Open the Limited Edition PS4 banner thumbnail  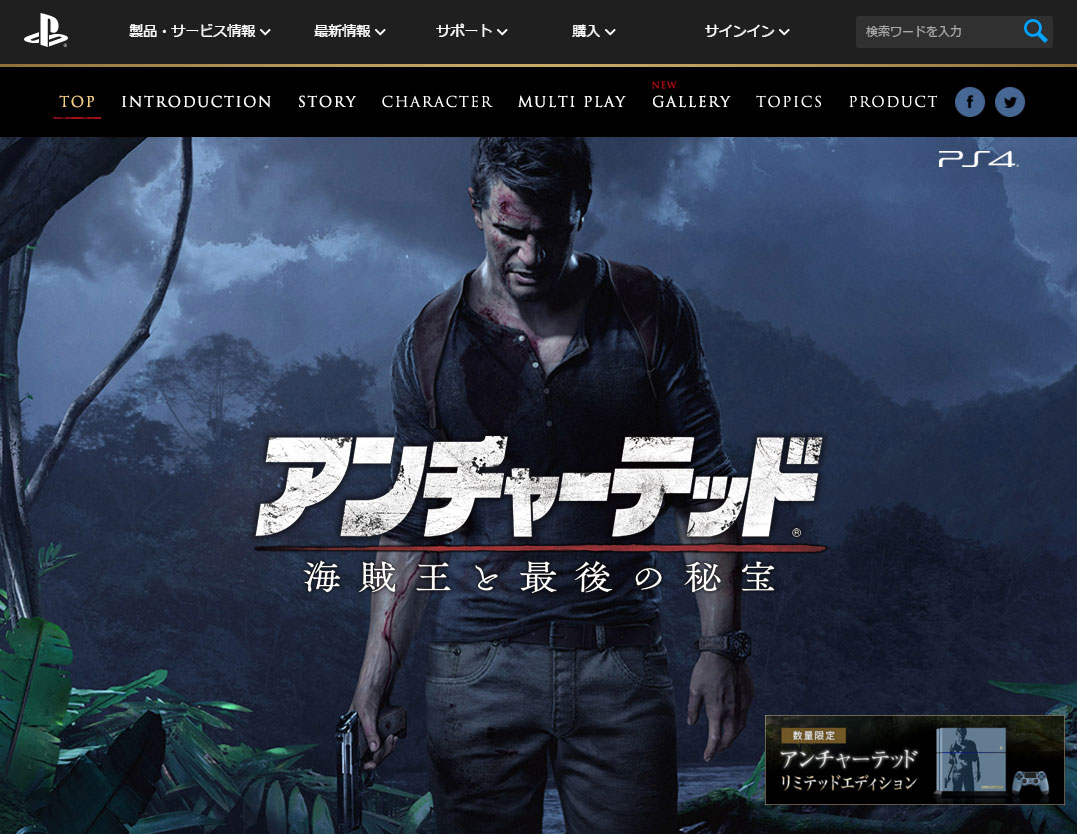tap(914, 760)
